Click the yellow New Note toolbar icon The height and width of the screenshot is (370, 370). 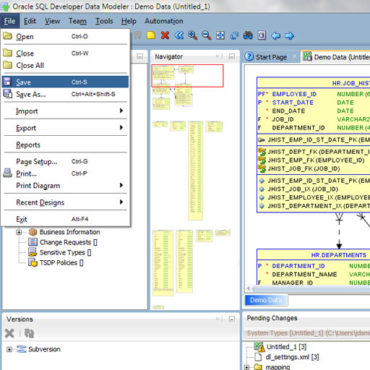151,35
